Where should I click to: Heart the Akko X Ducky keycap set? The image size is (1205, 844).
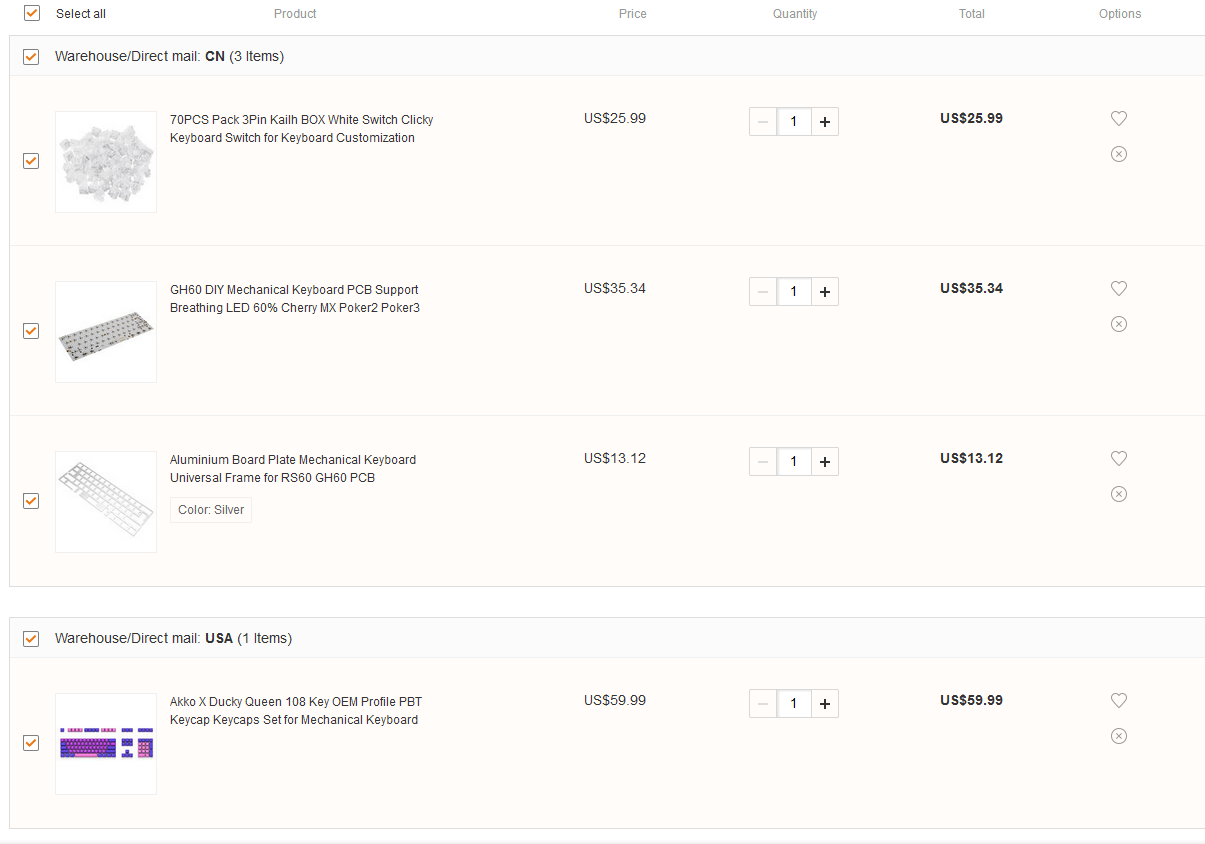coord(1119,700)
